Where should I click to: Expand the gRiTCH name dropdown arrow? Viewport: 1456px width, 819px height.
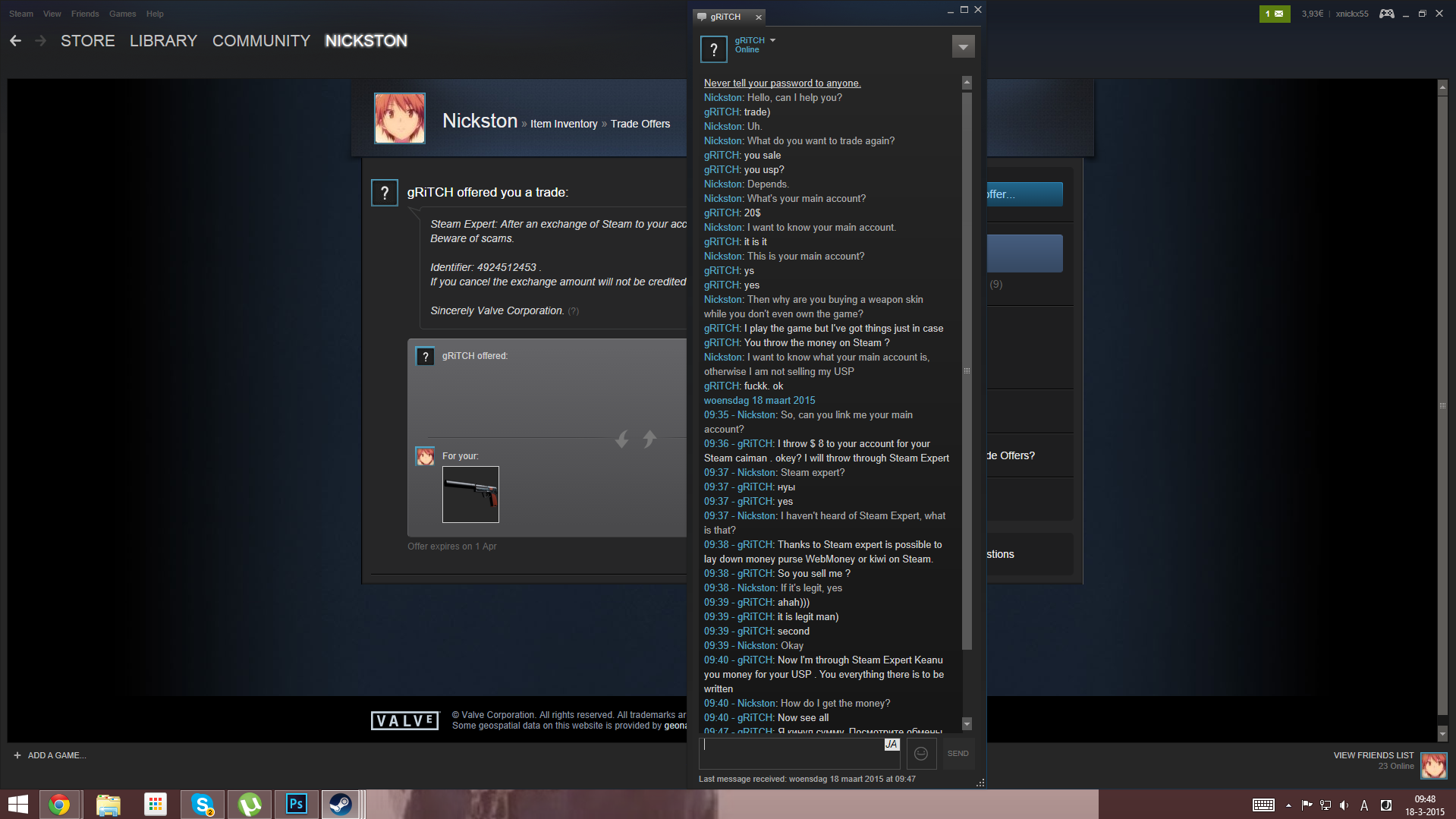click(772, 40)
